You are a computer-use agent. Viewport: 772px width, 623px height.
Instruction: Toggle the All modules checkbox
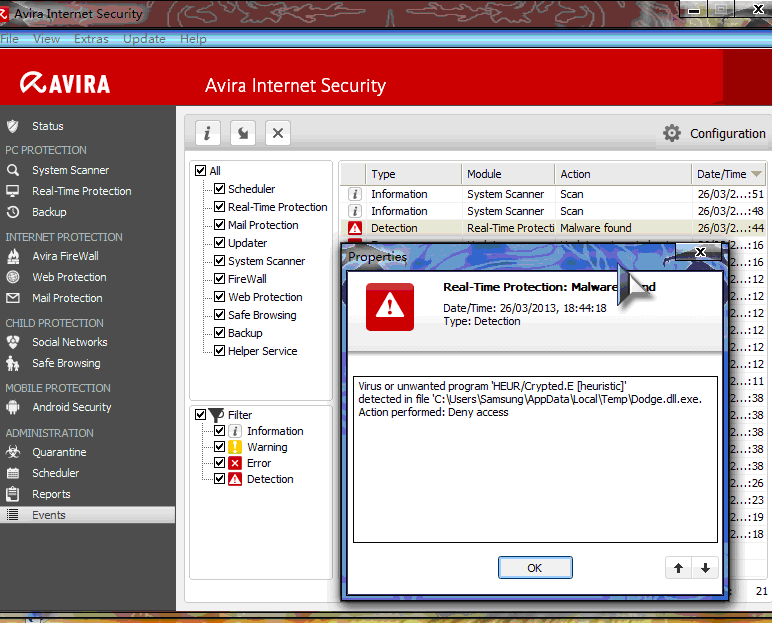200,170
